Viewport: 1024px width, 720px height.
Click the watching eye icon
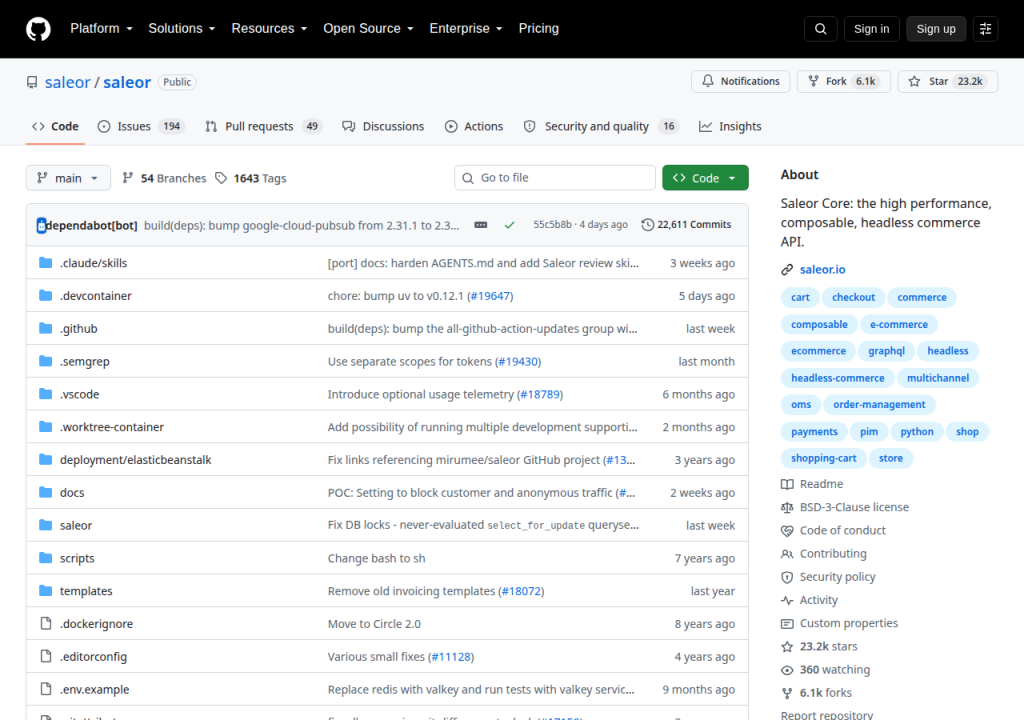(x=787, y=670)
